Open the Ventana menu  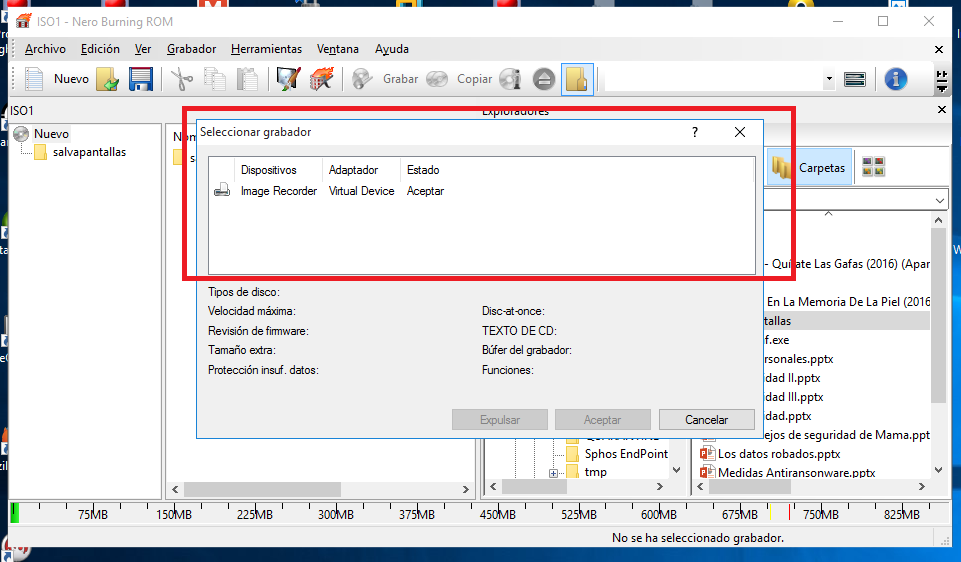point(338,48)
